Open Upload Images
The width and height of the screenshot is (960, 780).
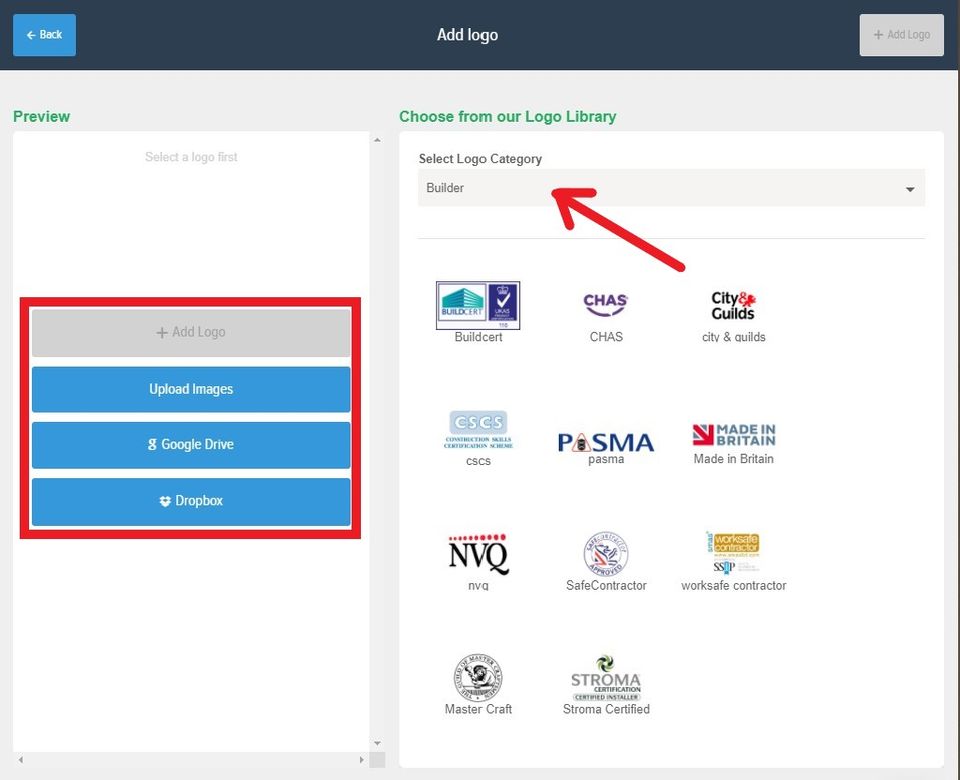coord(191,389)
